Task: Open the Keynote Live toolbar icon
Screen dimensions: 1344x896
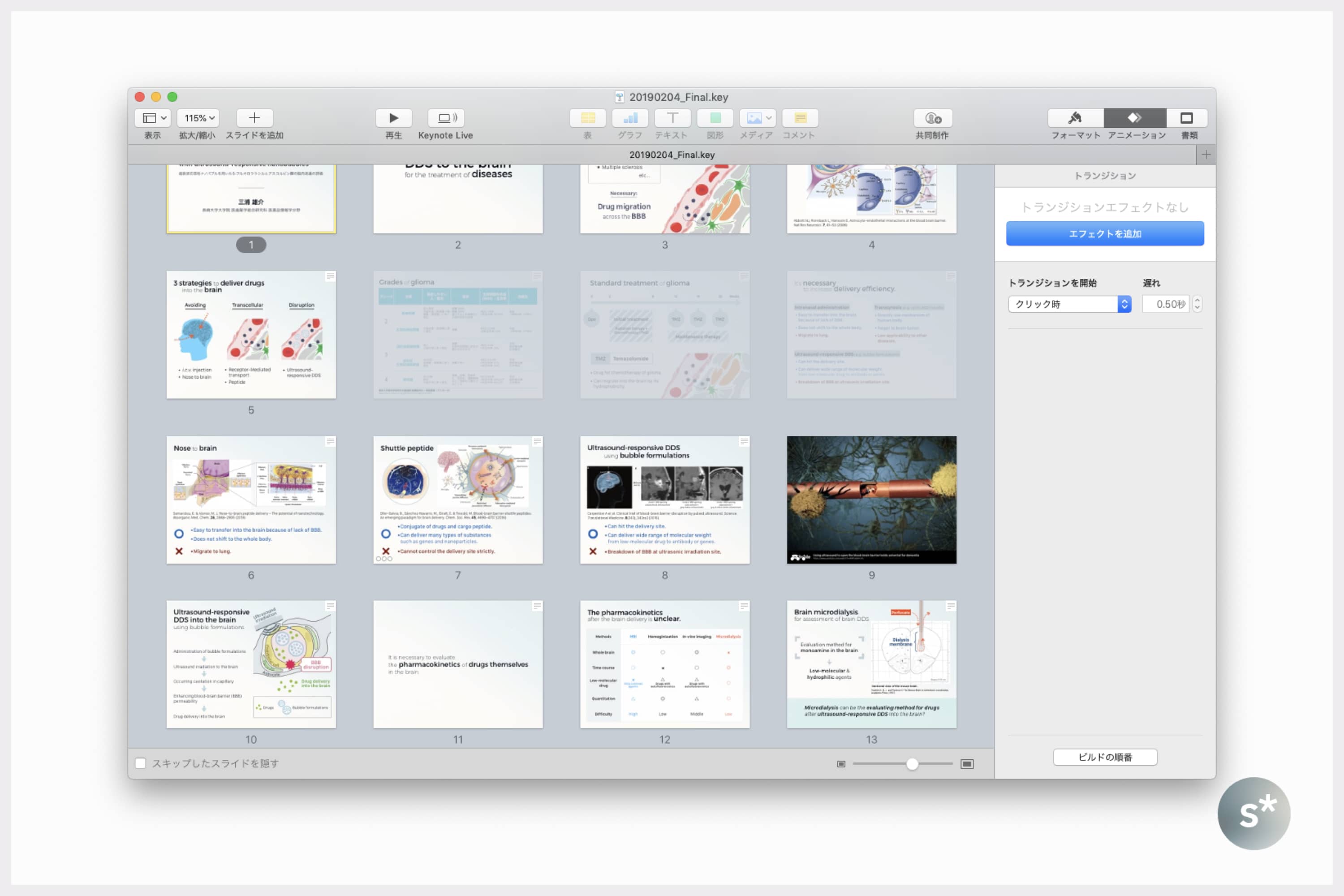Action: click(x=446, y=118)
